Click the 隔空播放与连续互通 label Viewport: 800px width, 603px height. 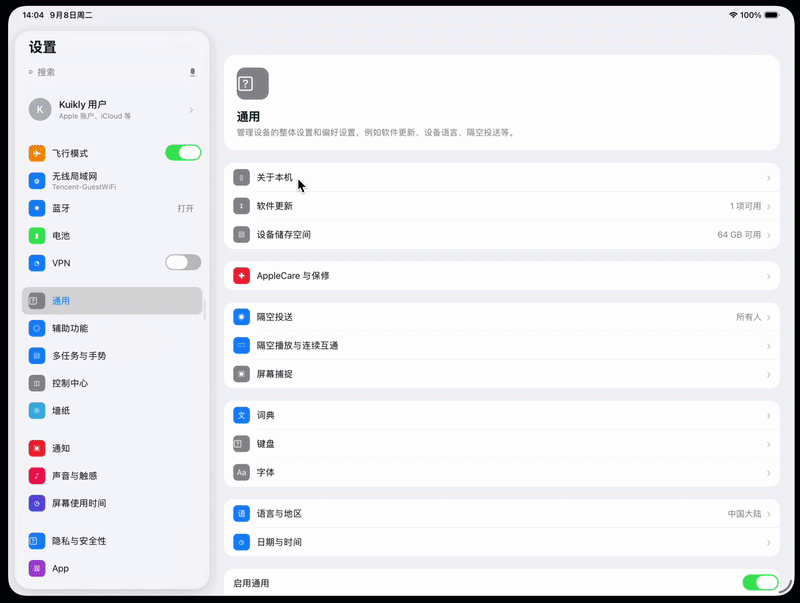pos(297,346)
